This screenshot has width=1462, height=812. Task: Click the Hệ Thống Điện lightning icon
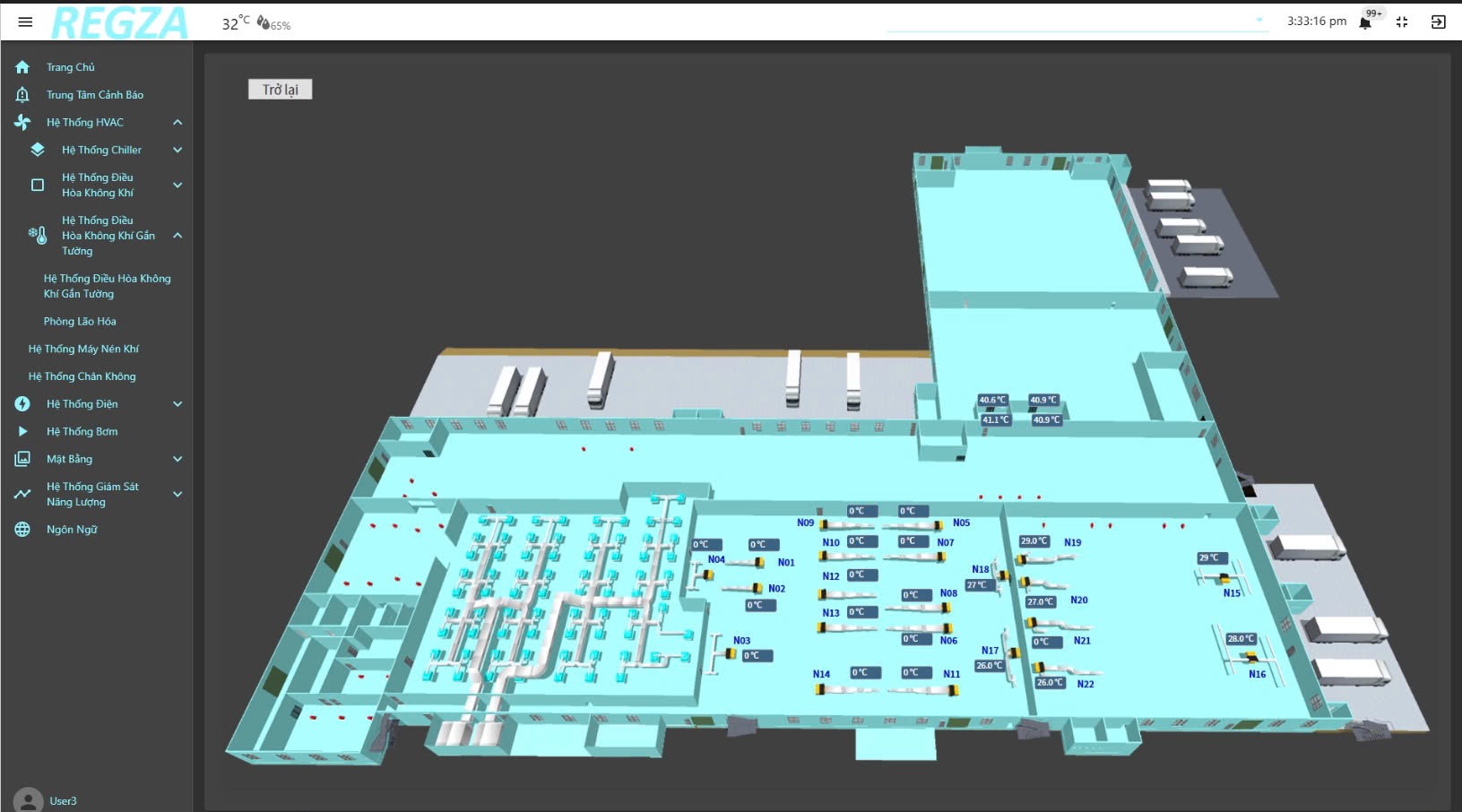(x=22, y=404)
